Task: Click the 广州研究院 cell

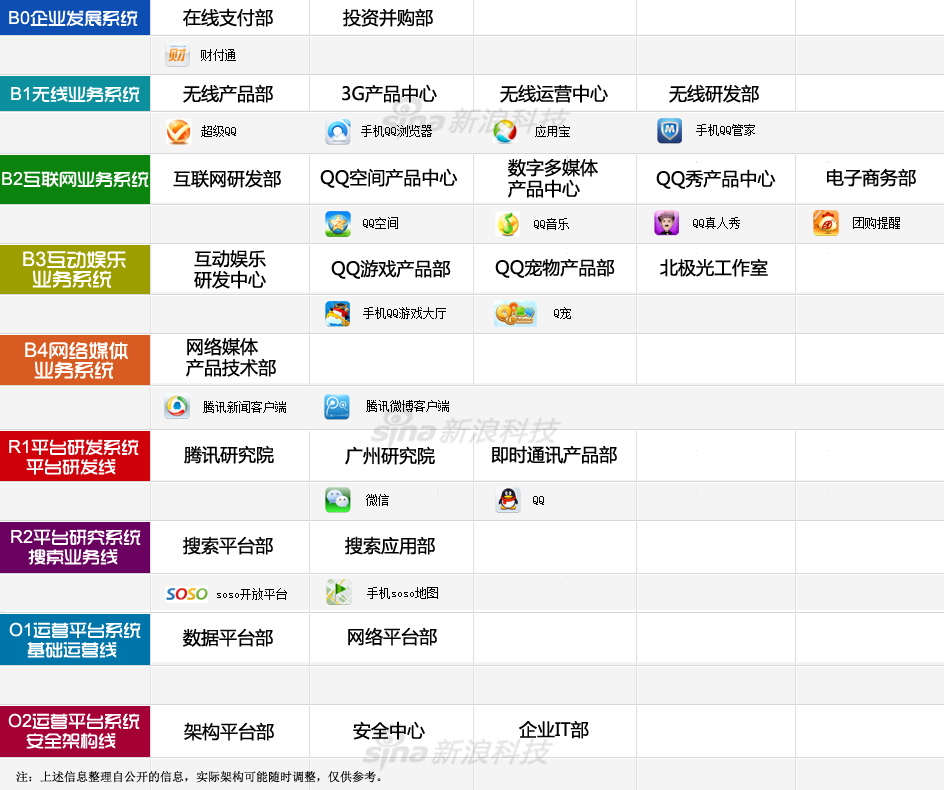Action: (391, 456)
